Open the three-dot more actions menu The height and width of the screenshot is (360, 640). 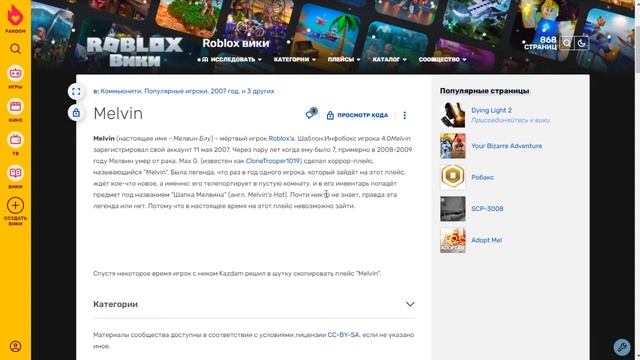click(404, 116)
